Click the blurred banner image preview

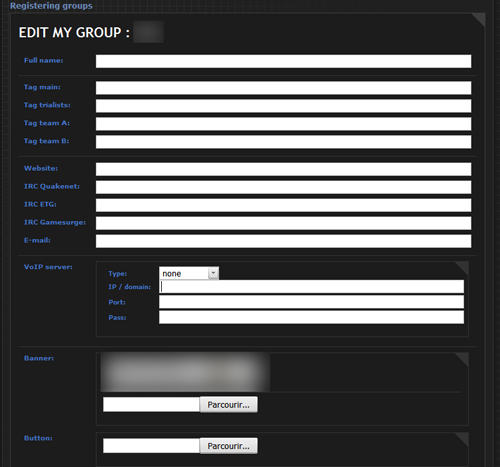tap(185, 372)
